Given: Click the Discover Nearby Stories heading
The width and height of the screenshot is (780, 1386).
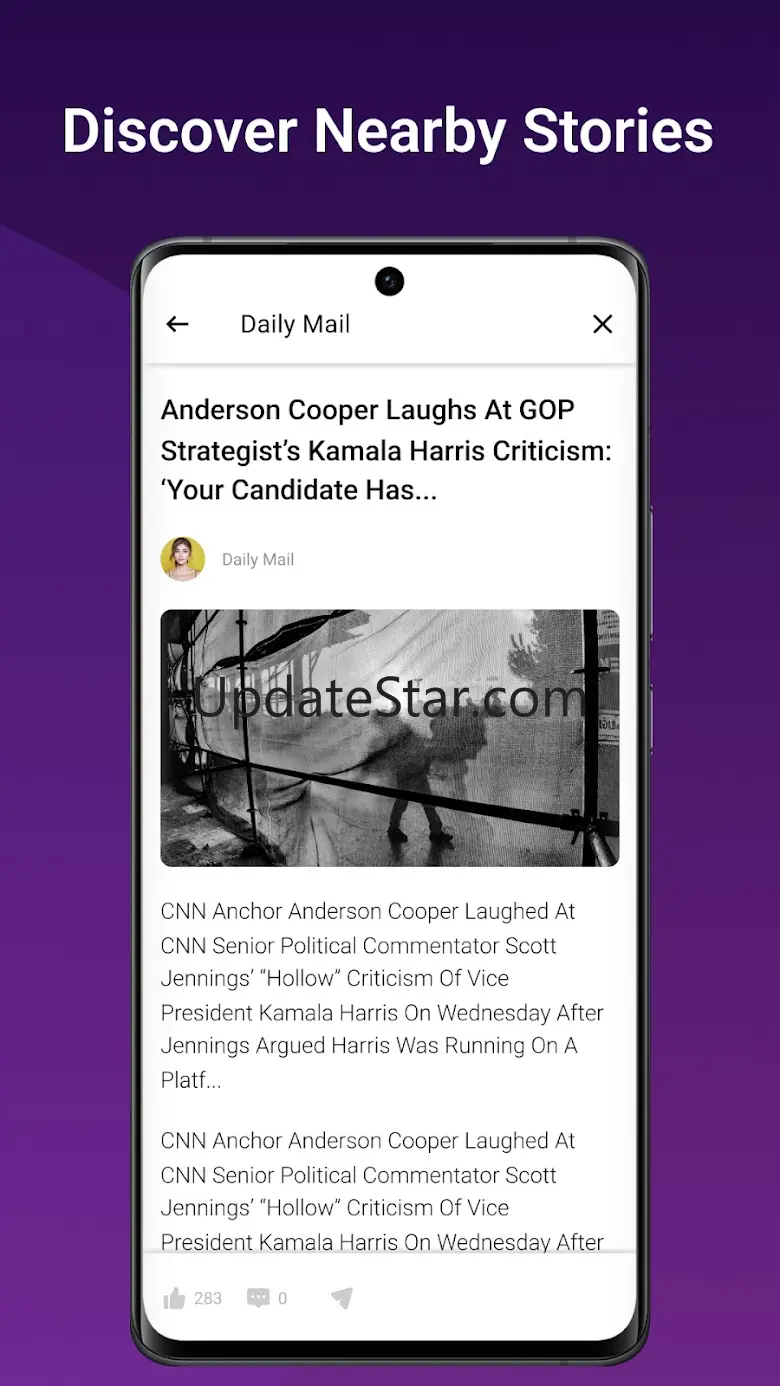Looking at the screenshot, I should coord(388,131).
